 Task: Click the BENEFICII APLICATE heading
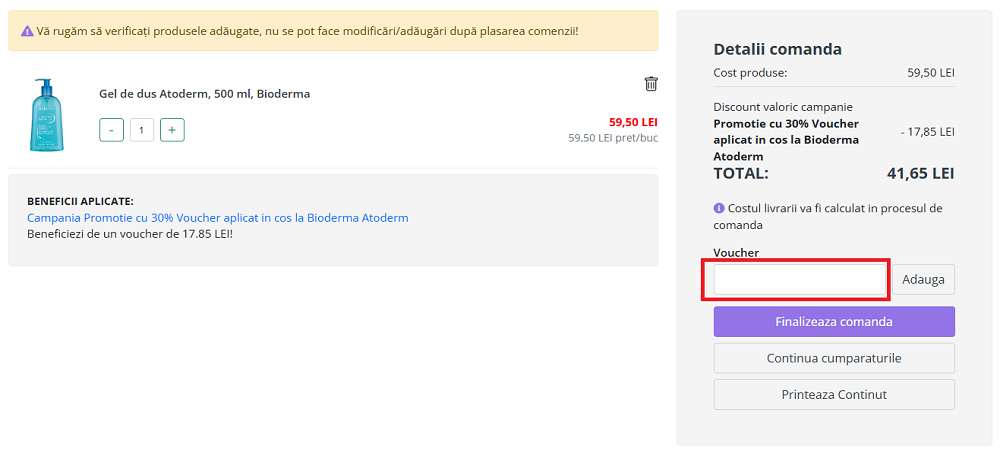coord(80,201)
